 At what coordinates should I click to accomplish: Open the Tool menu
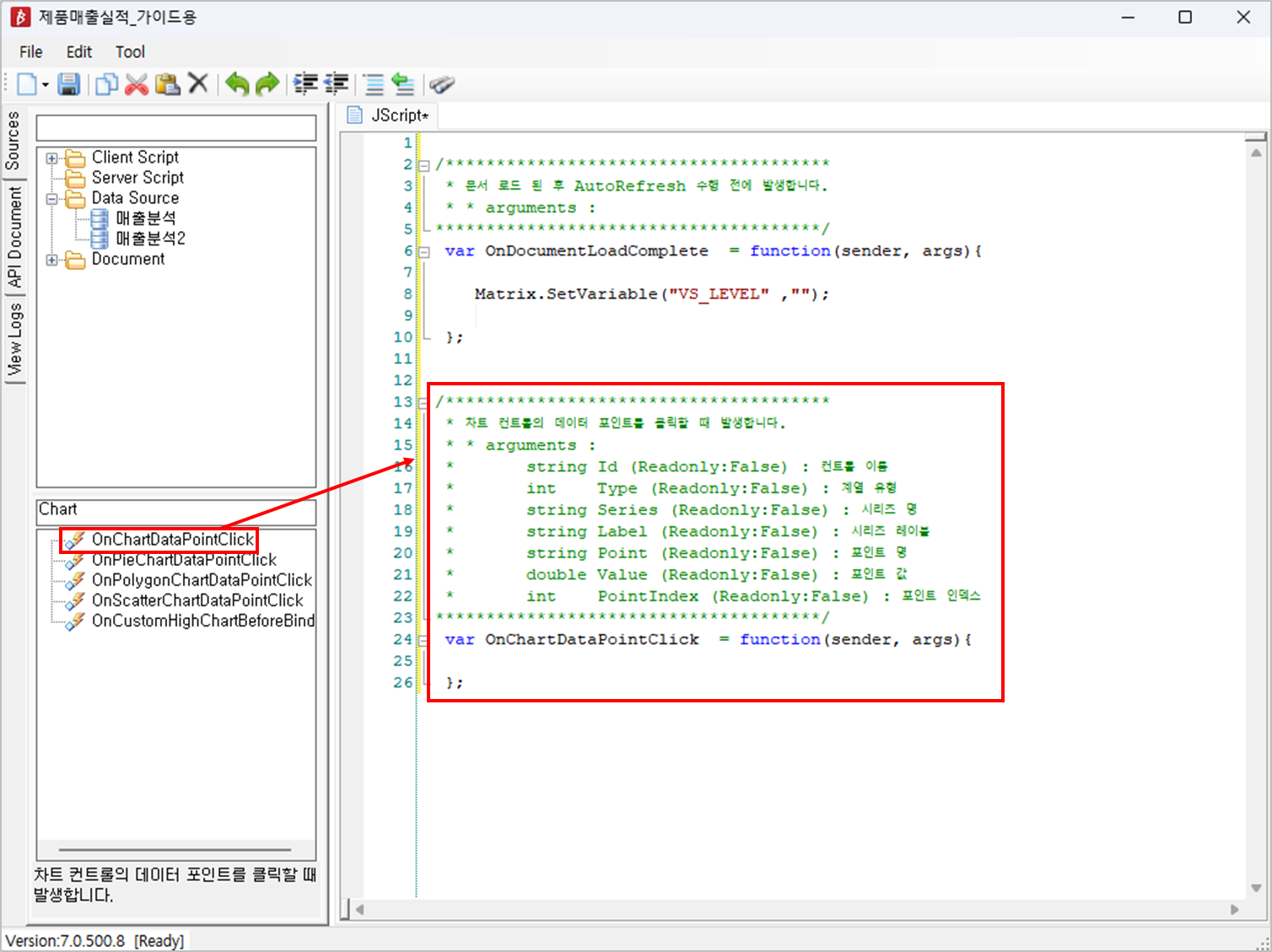(x=130, y=52)
